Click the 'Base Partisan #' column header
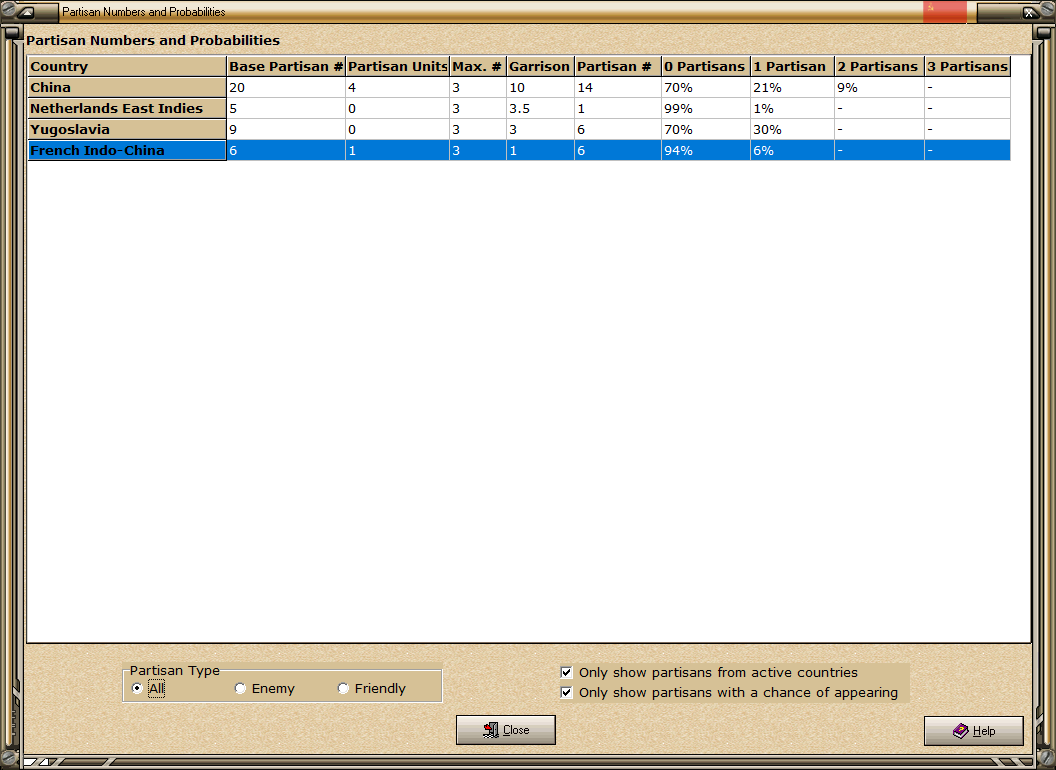This screenshot has width=1056, height=770. [x=286, y=66]
